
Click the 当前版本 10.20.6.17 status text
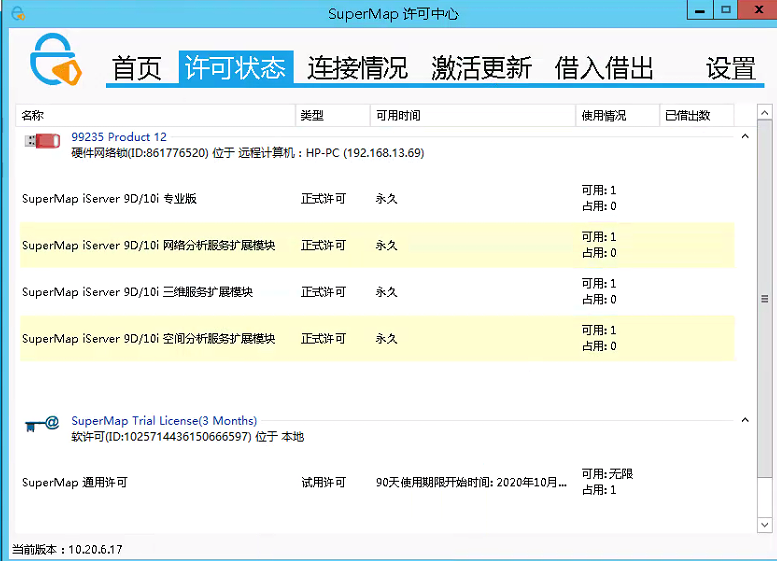[x=67, y=549]
